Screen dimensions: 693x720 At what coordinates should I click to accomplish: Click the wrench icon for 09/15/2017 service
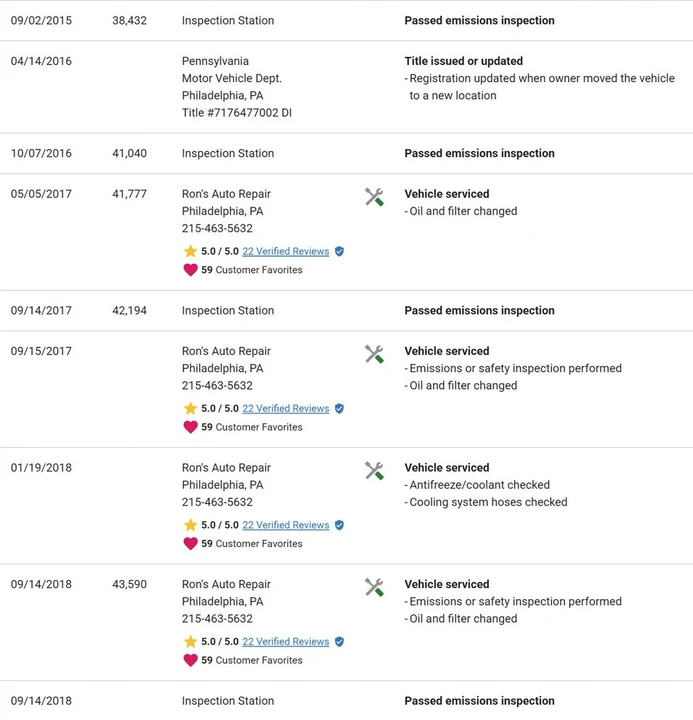[374, 354]
